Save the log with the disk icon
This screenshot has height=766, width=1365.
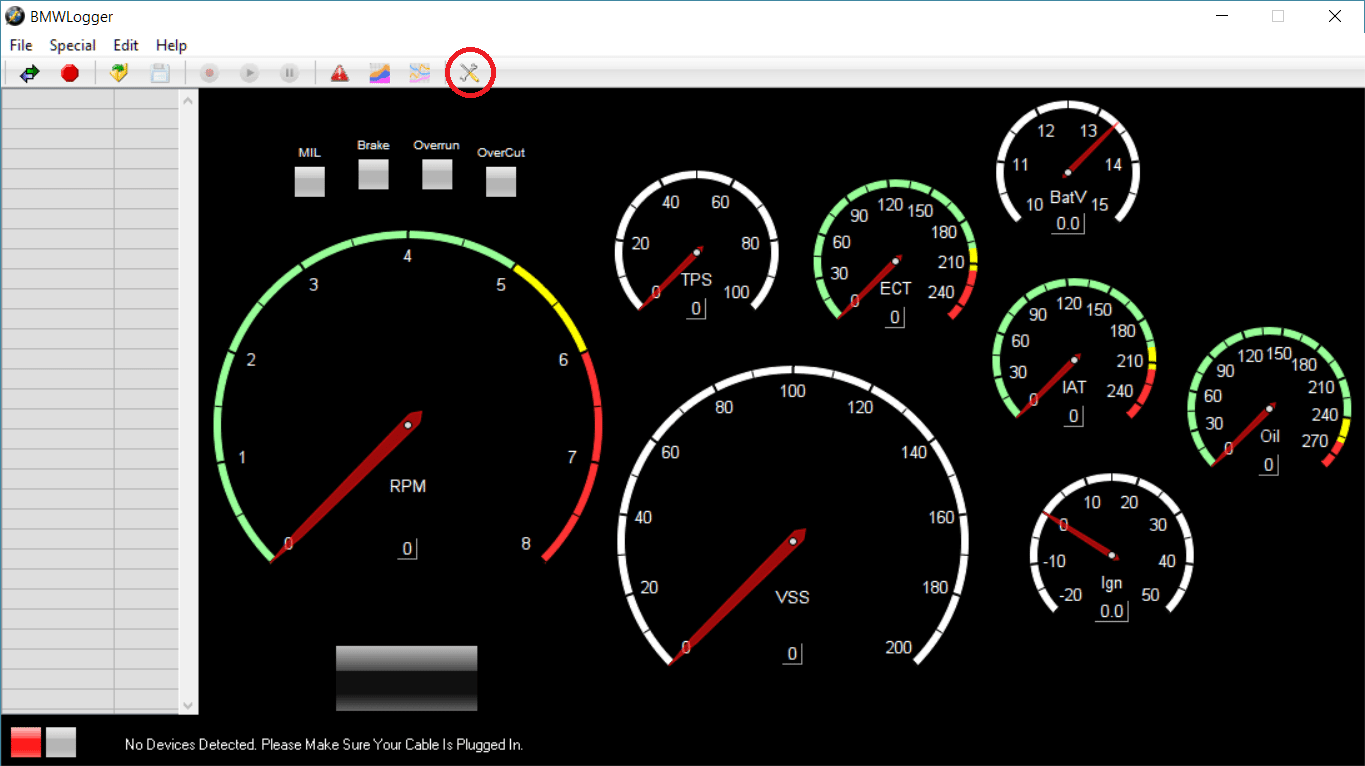coord(160,71)
